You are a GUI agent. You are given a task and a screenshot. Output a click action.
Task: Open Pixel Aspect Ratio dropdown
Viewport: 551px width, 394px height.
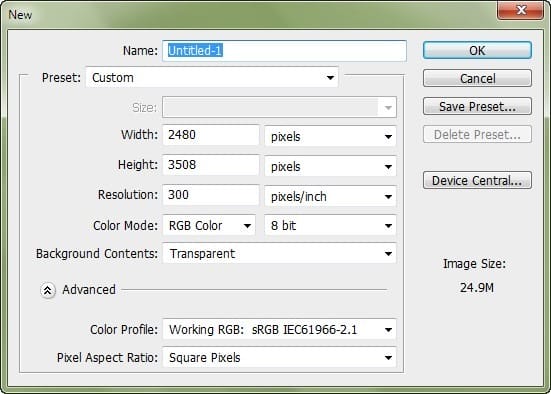tap(279, 357)
